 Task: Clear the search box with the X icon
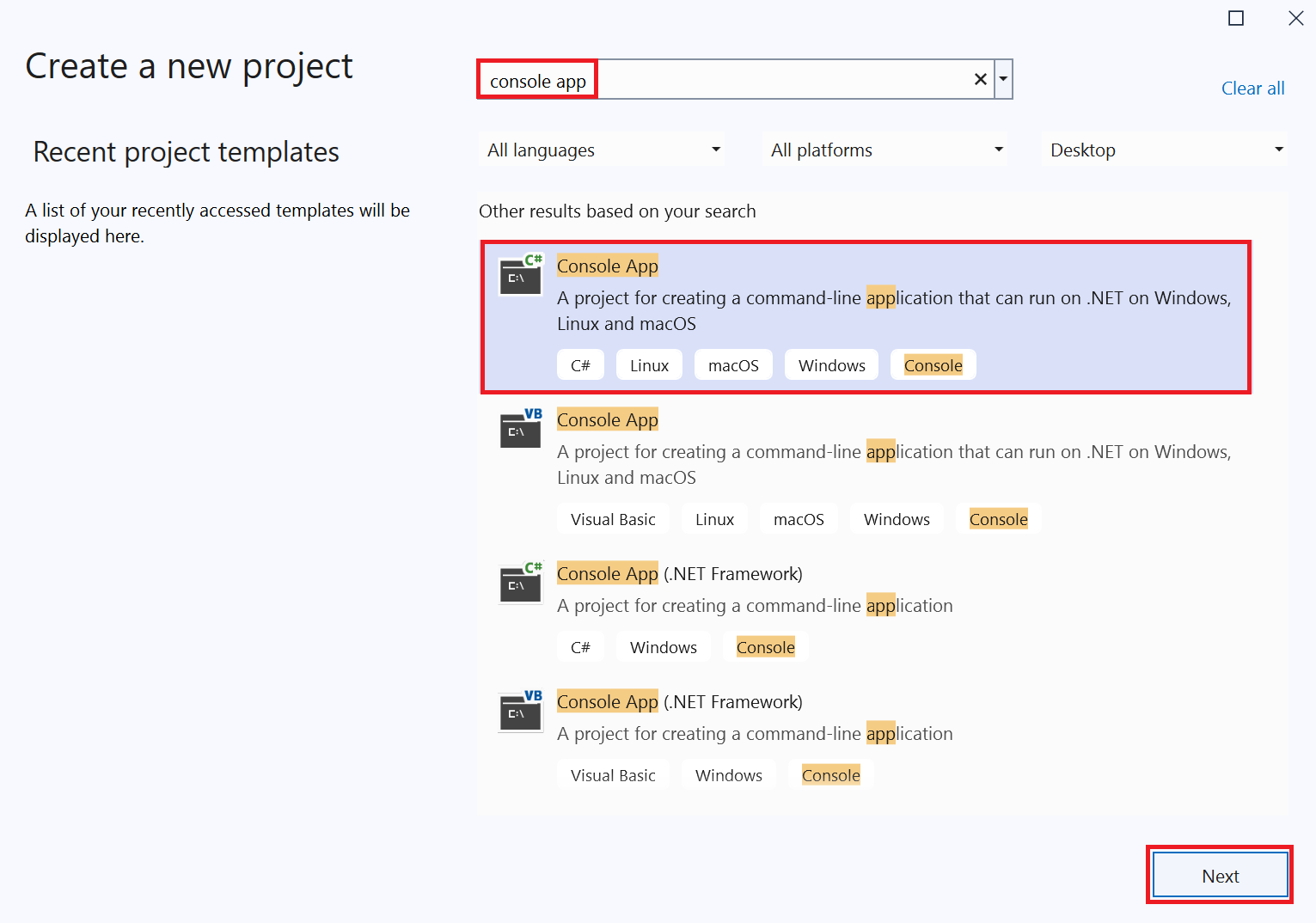(x=980, y=80)
